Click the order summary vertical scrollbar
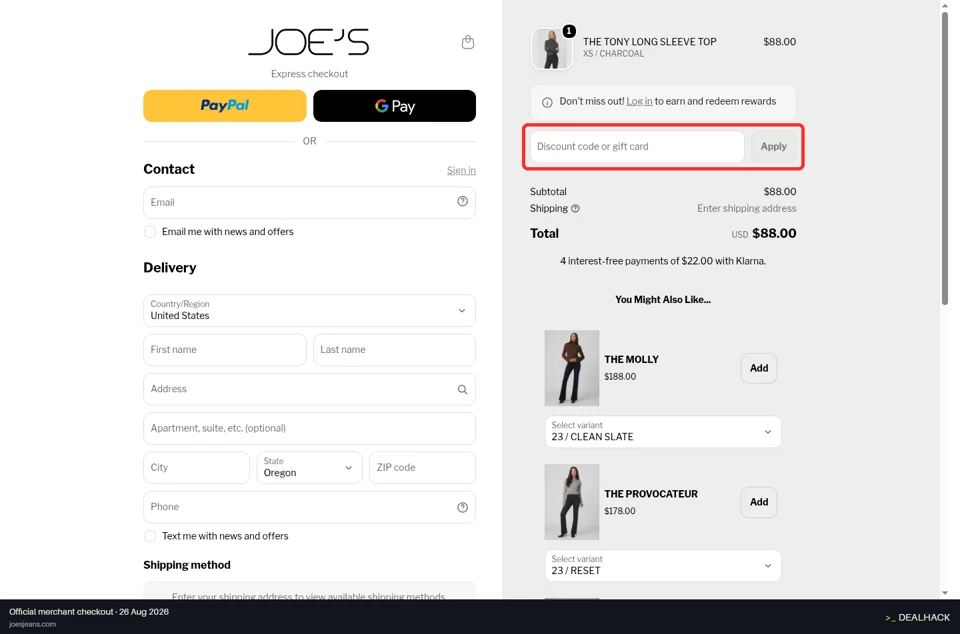The height and width of the screenshot is (634, 960). pos(945,158)
